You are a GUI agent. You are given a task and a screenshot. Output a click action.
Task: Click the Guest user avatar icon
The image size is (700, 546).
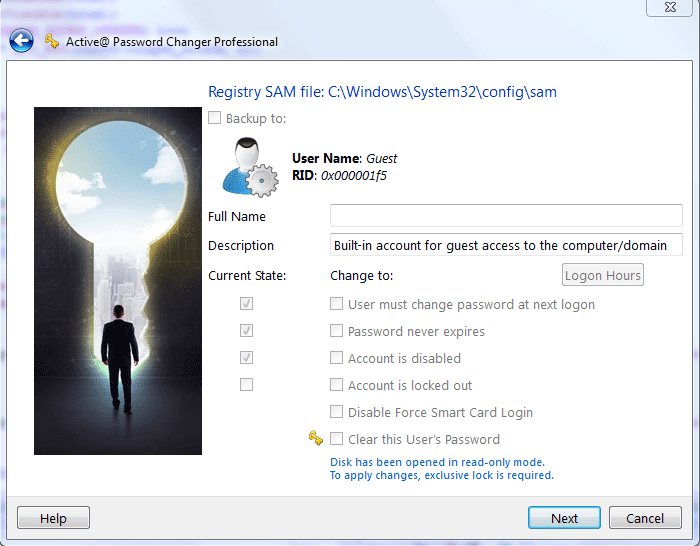point(250,167)
